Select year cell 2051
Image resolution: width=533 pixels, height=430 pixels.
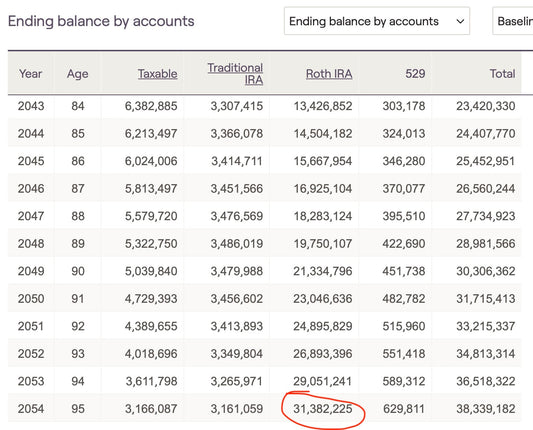click(x=31, y=326)
